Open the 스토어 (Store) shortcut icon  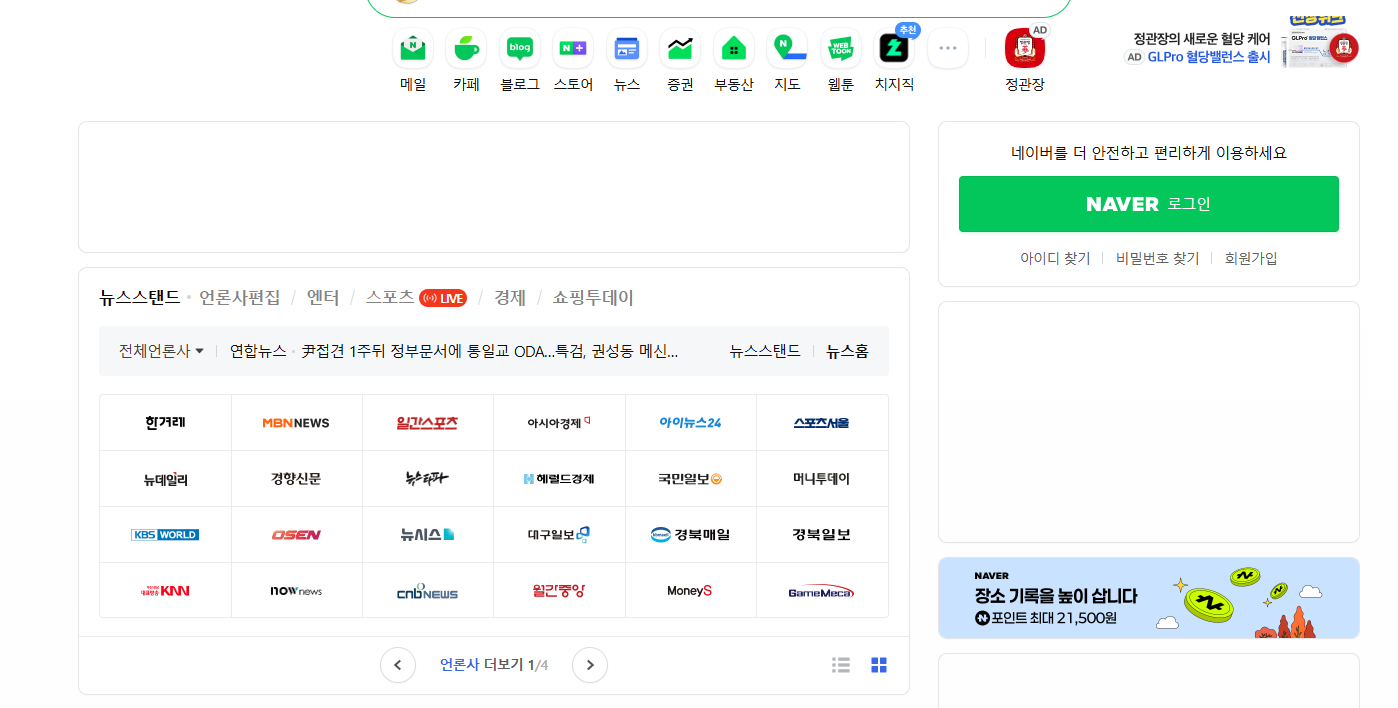pyautogui.click(x=573, y=48)
